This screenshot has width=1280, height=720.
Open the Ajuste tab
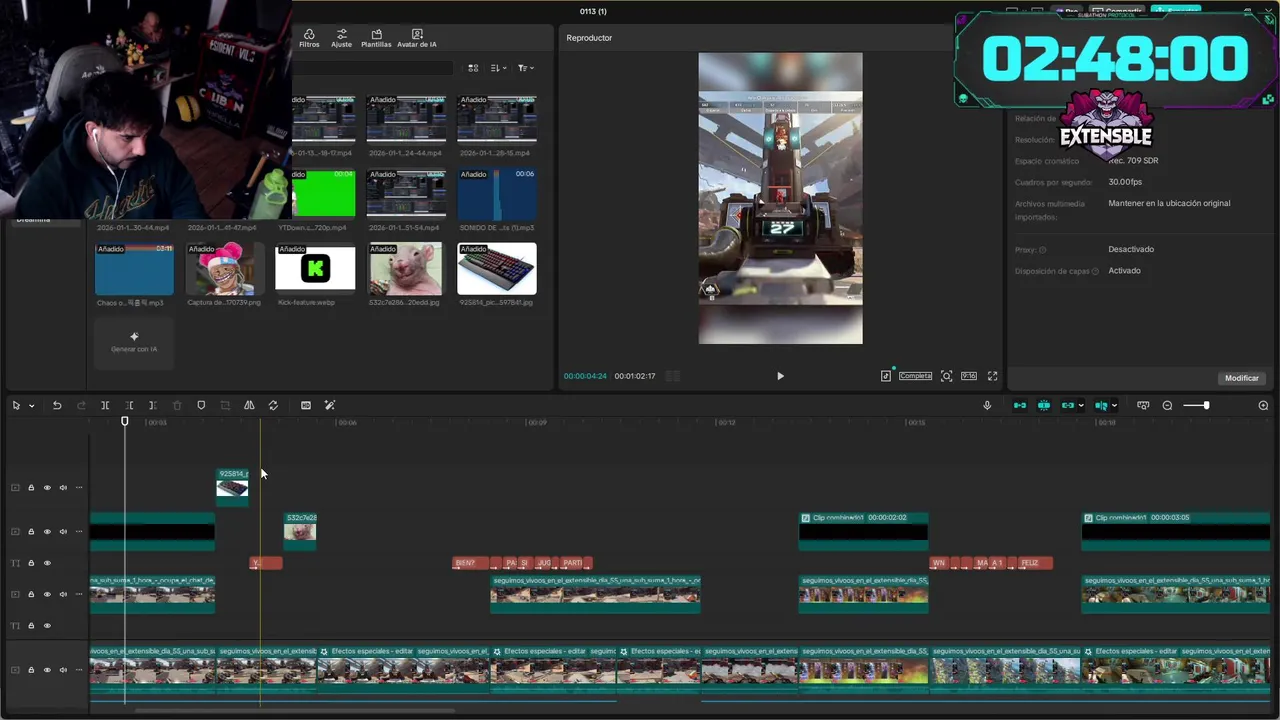click(x=342, y=38)
